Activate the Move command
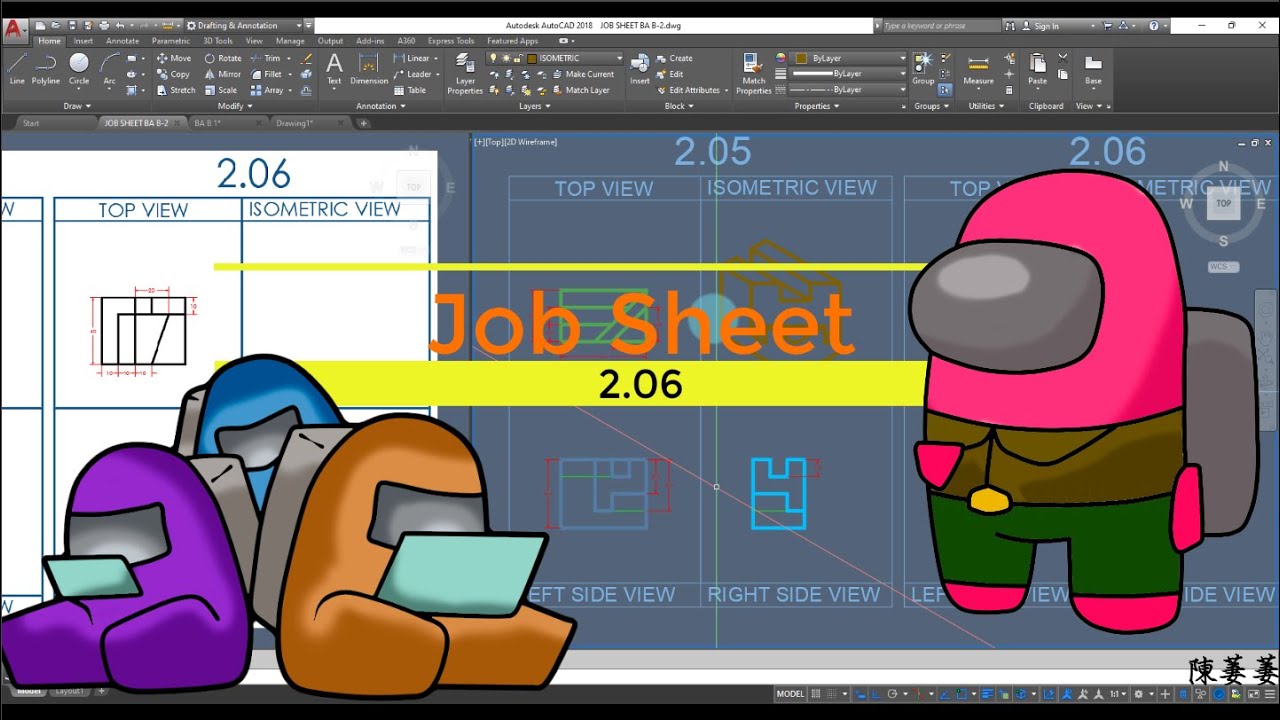The height and width of the screenshot is (720, 1280). tap(173, 58)
